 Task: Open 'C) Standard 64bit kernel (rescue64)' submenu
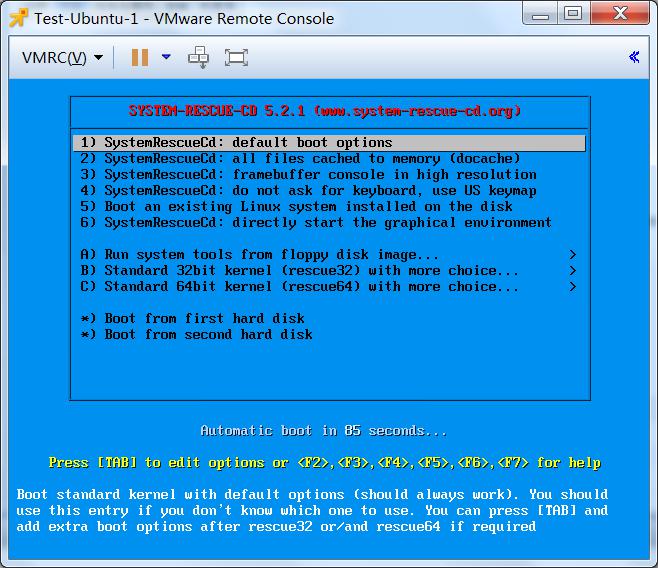(x=329, y=287)
